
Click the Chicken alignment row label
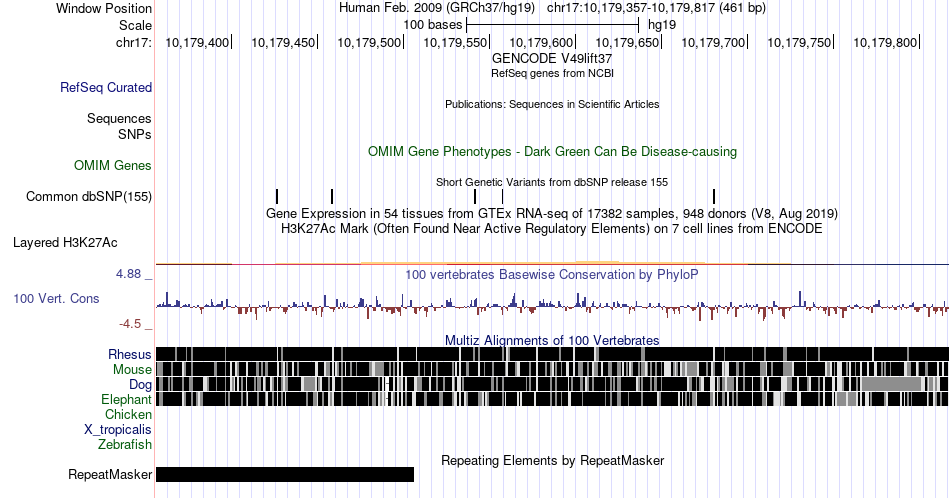[x=128, y=414]
